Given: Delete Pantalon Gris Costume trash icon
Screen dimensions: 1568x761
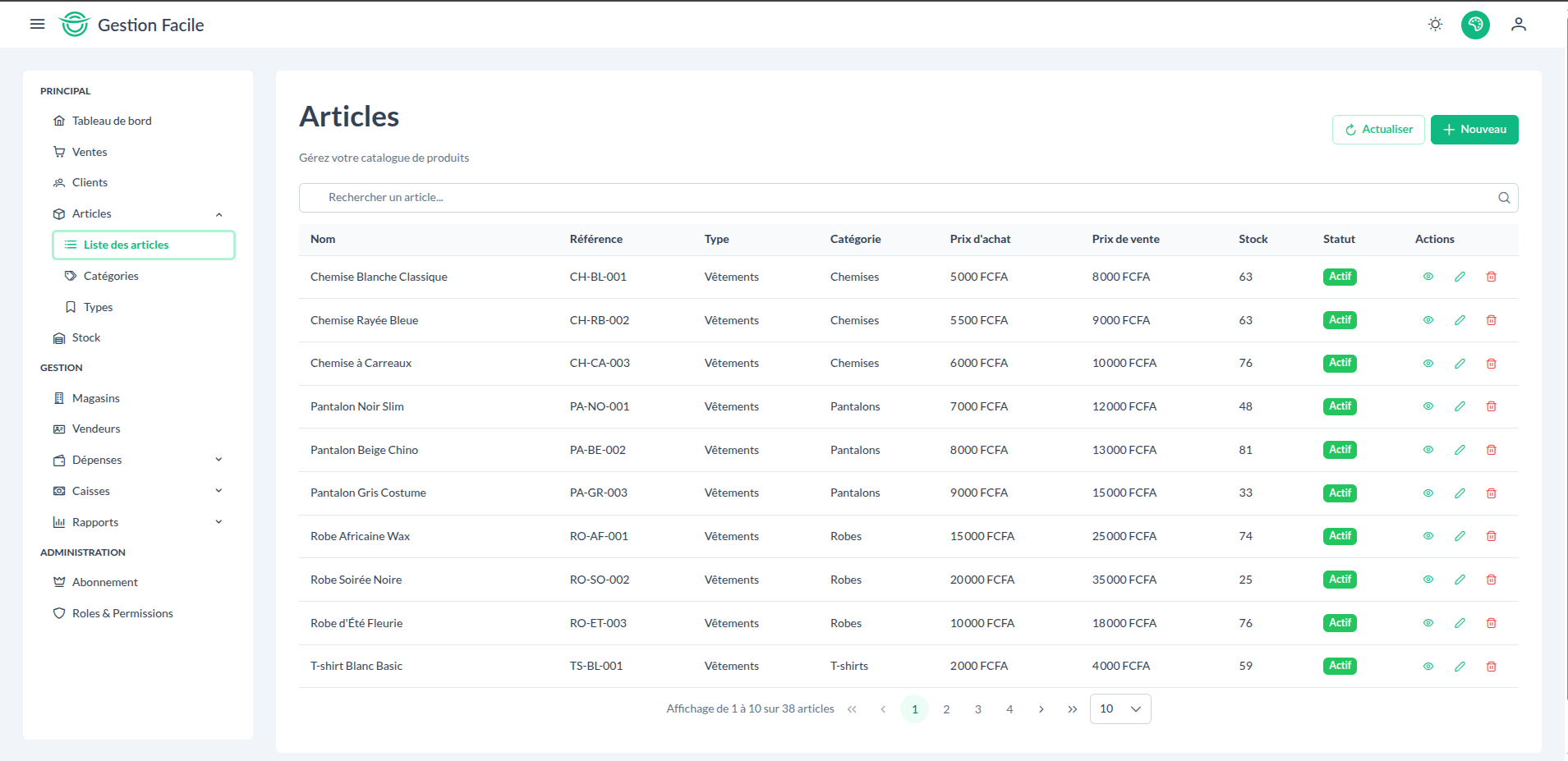Looking at the screenshot, I should [x=1491, y=493].
